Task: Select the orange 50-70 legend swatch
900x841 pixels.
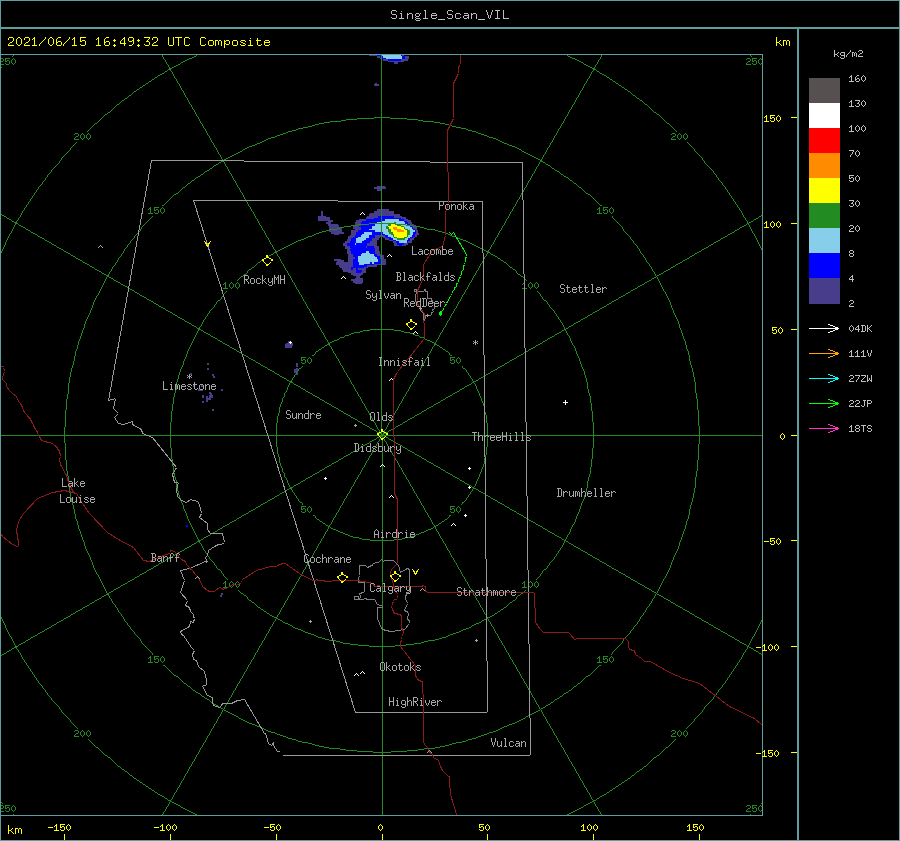Action: pyautogui.click(x=824, y=165)
